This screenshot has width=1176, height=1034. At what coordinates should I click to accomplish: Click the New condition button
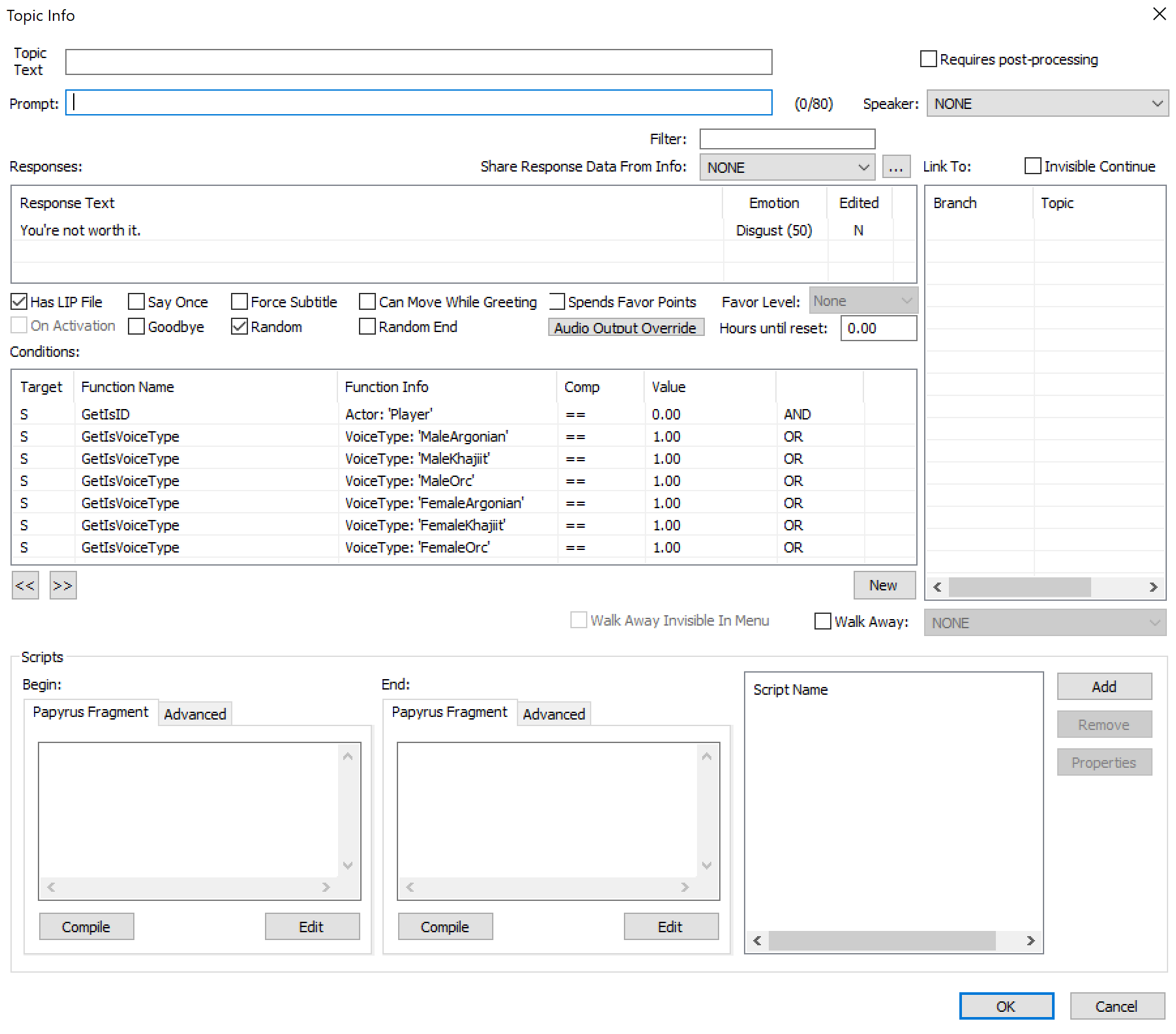(x=884, y=585)
